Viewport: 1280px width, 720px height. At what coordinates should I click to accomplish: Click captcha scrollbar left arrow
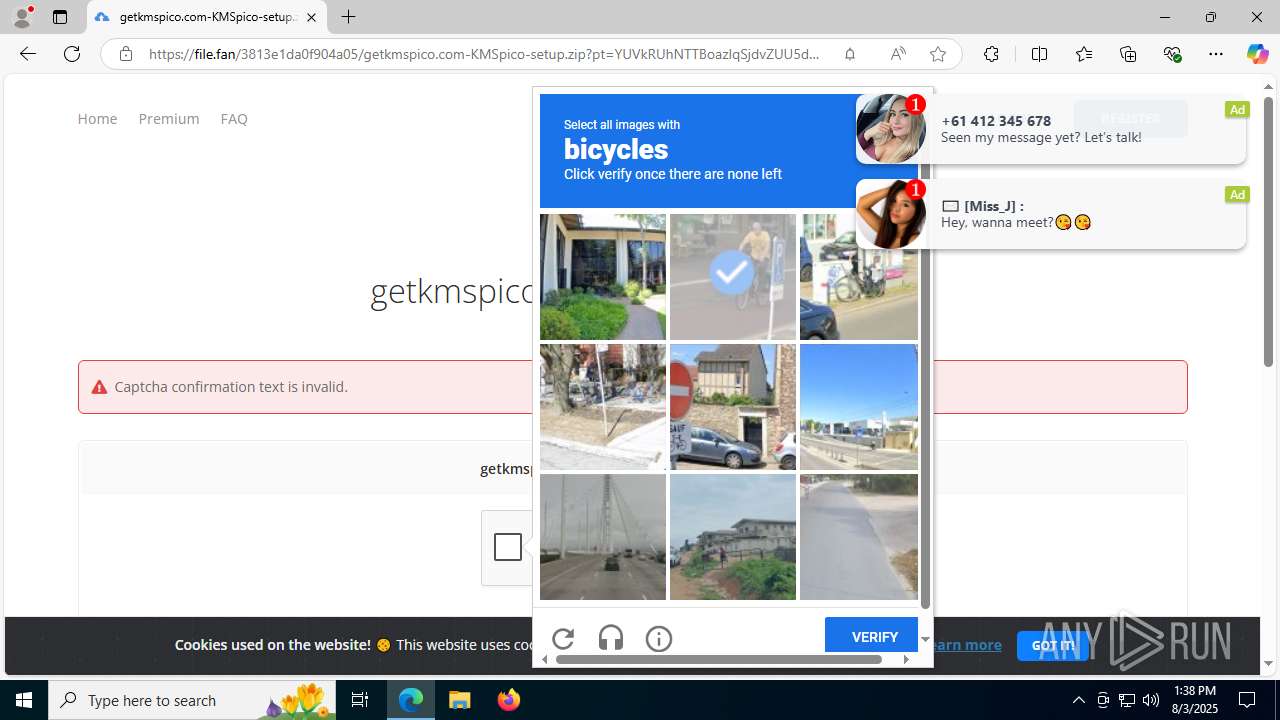pos(545,659)
